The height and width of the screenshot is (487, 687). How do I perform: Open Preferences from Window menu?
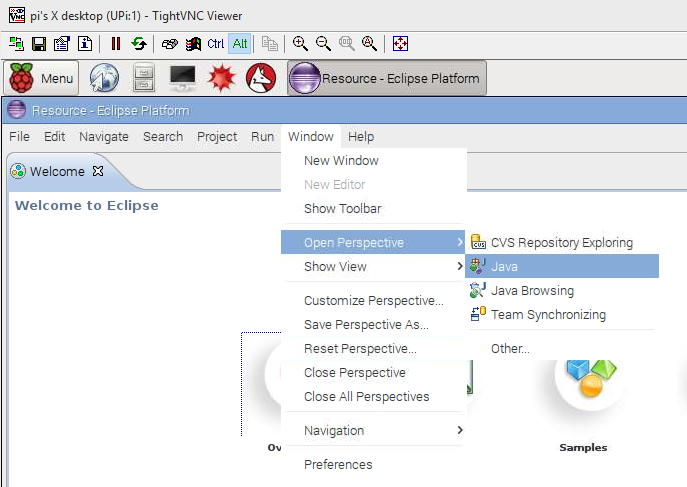point(374,465)
